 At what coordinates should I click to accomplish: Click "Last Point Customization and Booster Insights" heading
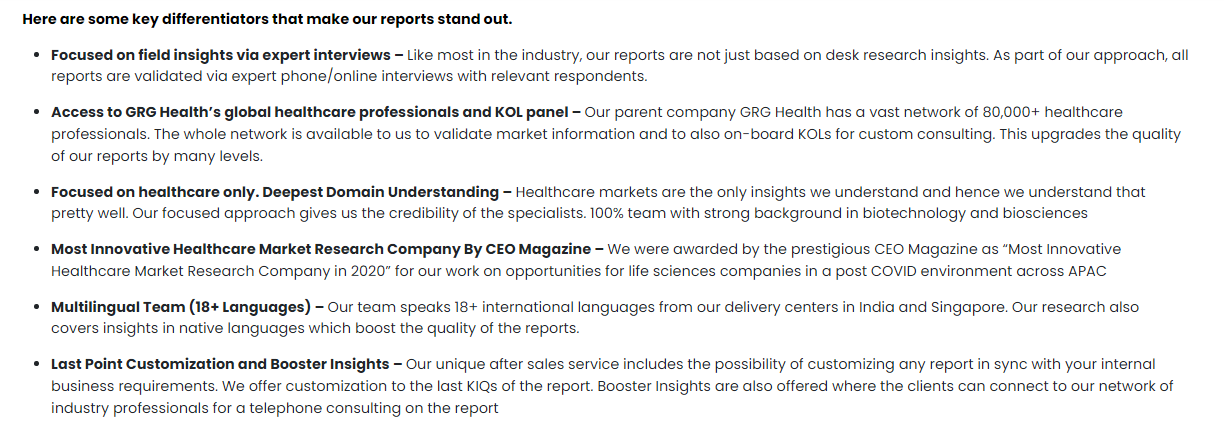pyautogui.click(x=220, y=365)
